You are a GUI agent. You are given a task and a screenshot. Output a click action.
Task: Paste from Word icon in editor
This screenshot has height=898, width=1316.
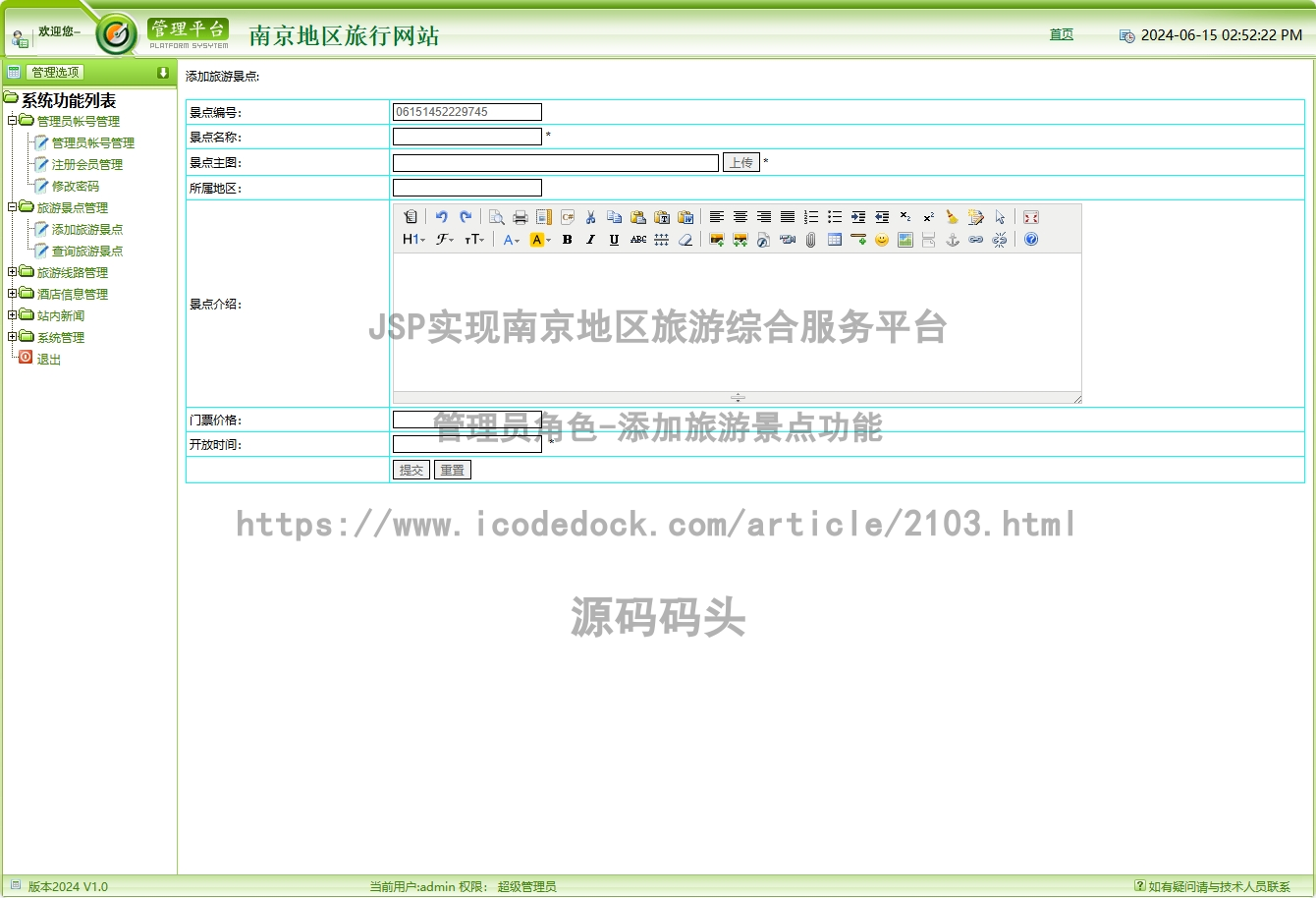tap(685, 217)
